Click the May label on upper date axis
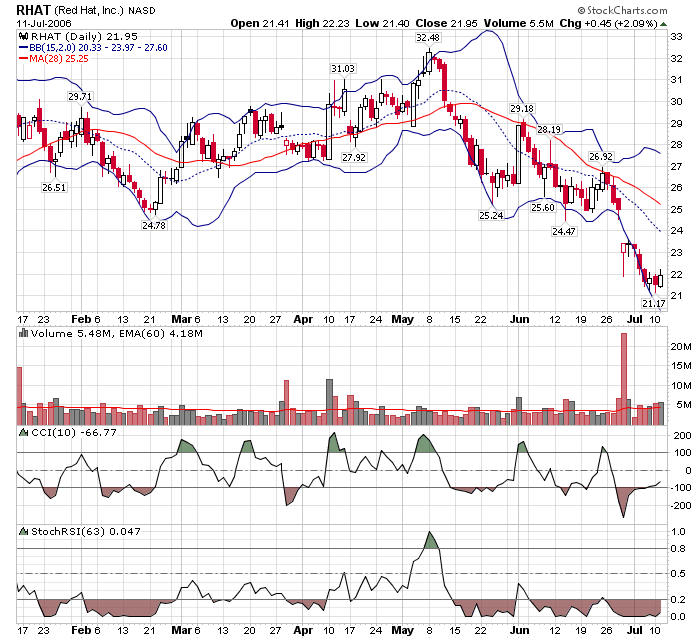This screenshot has height=639, width=700. tap(403, 319)
